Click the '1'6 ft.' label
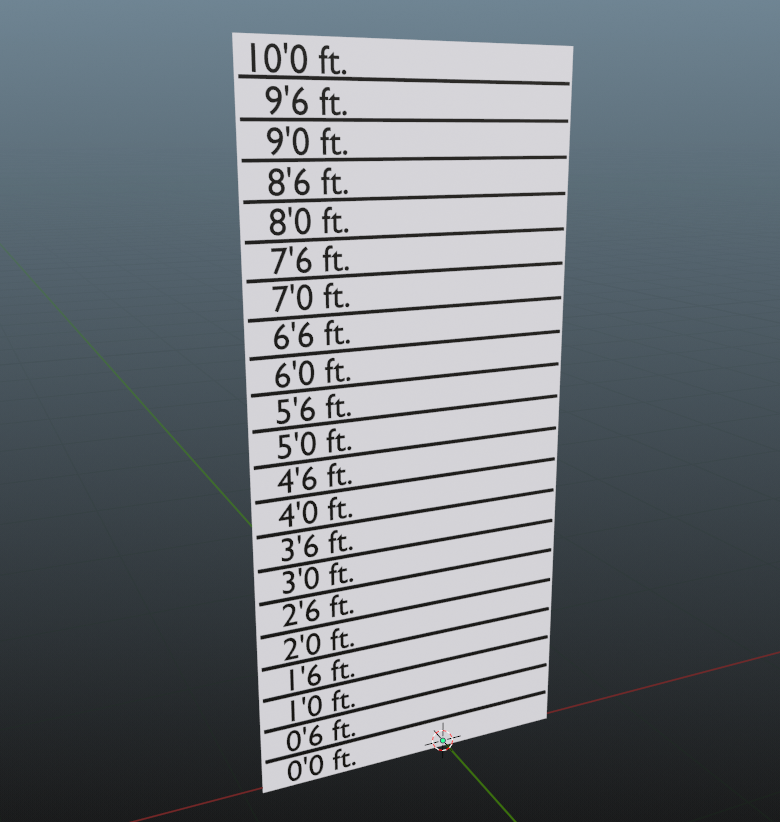Viewport: 780px width, 822px height. point(321,675)
